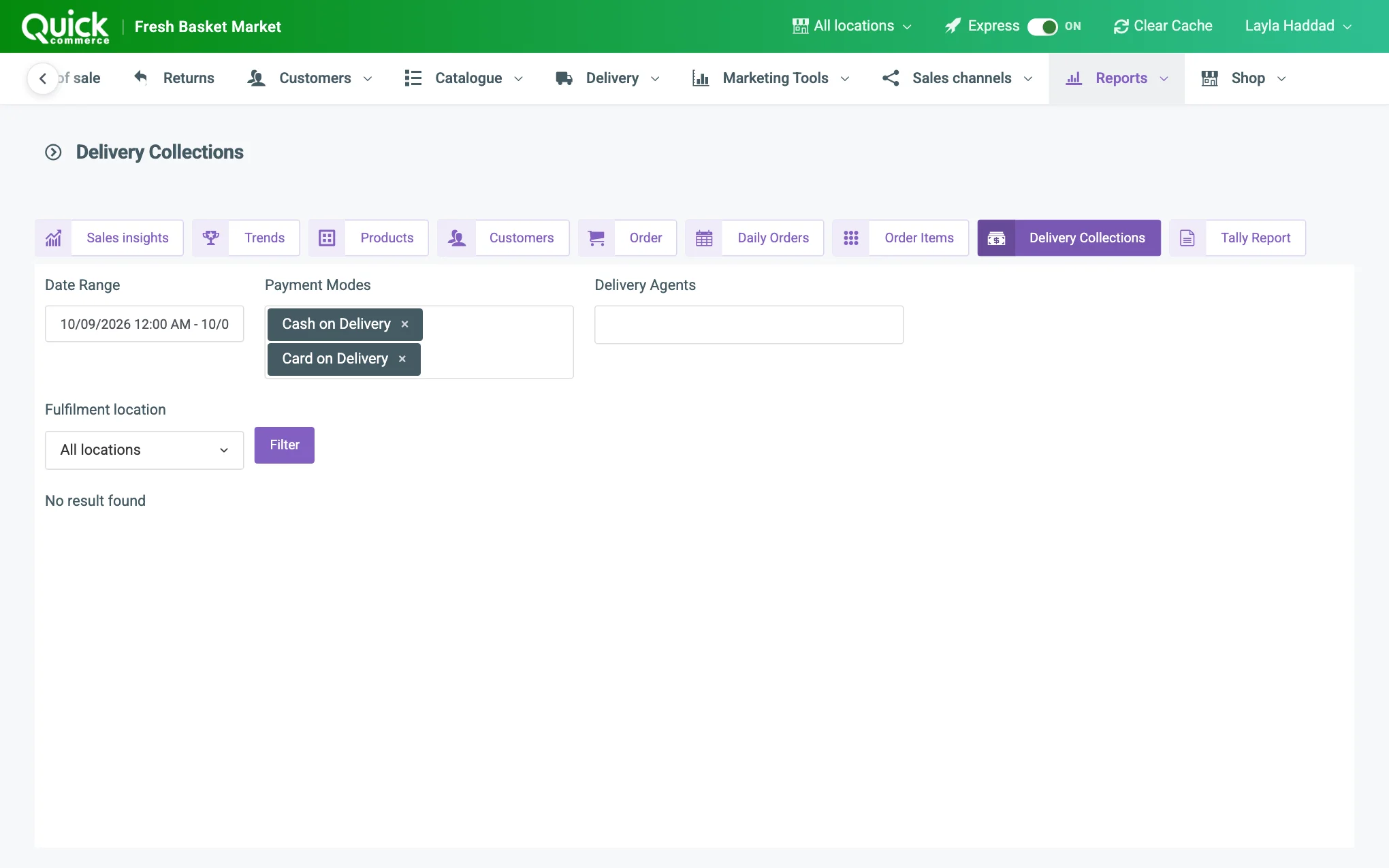Click the Date Range input field
The width and height of the screenshot is (1389, 868).
144,324
